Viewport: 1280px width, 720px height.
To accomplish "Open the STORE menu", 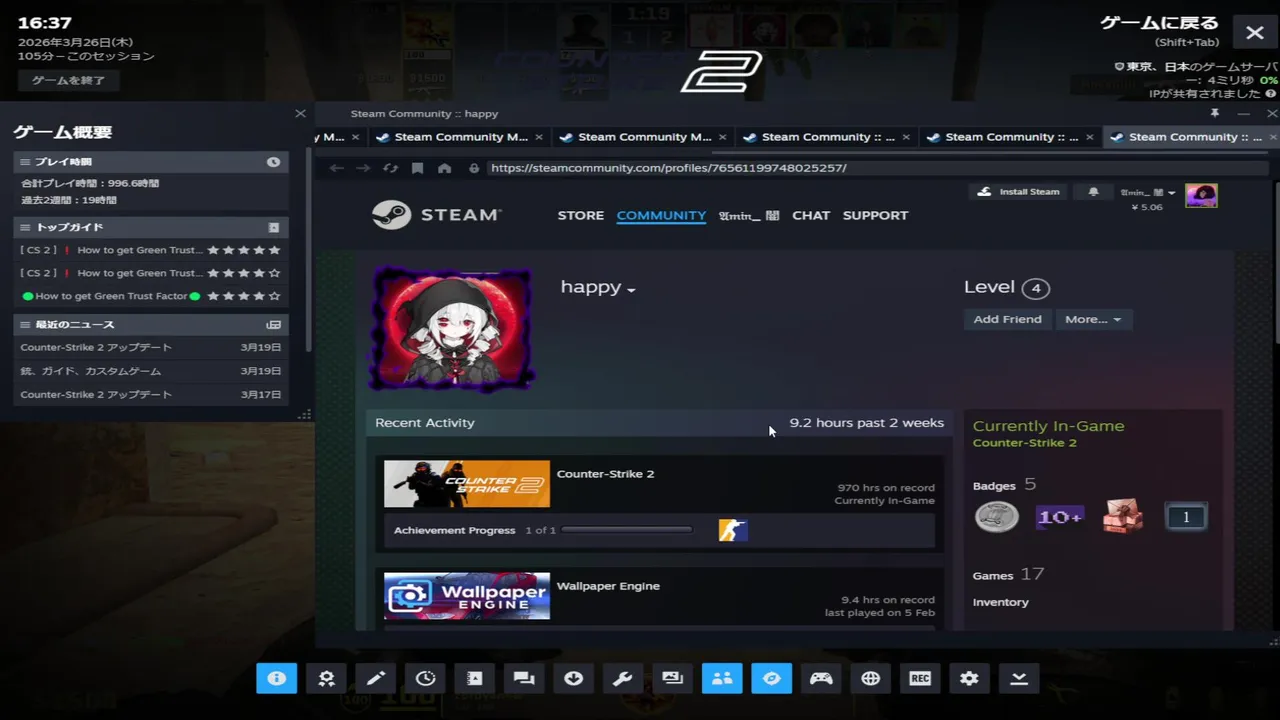I will point(581,215).
